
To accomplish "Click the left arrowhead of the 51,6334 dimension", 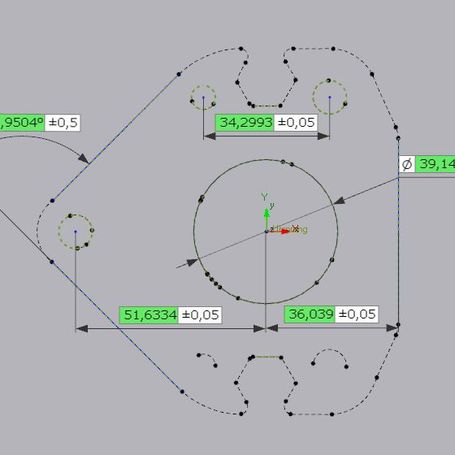I will click(82, 329).
